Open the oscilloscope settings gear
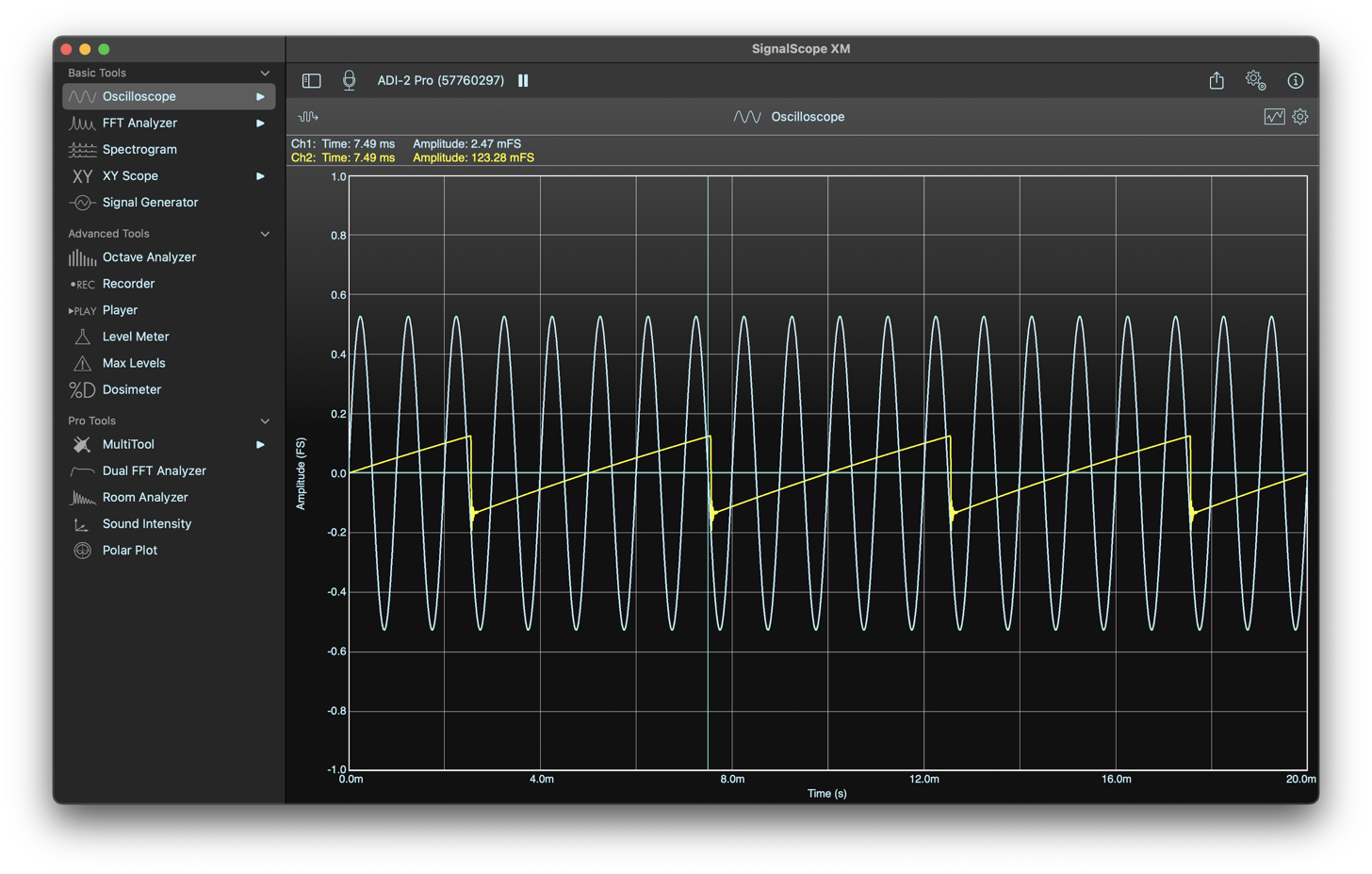Image resolution: width=1372 pixels, height=874 pixels. tap(1300, 116)
